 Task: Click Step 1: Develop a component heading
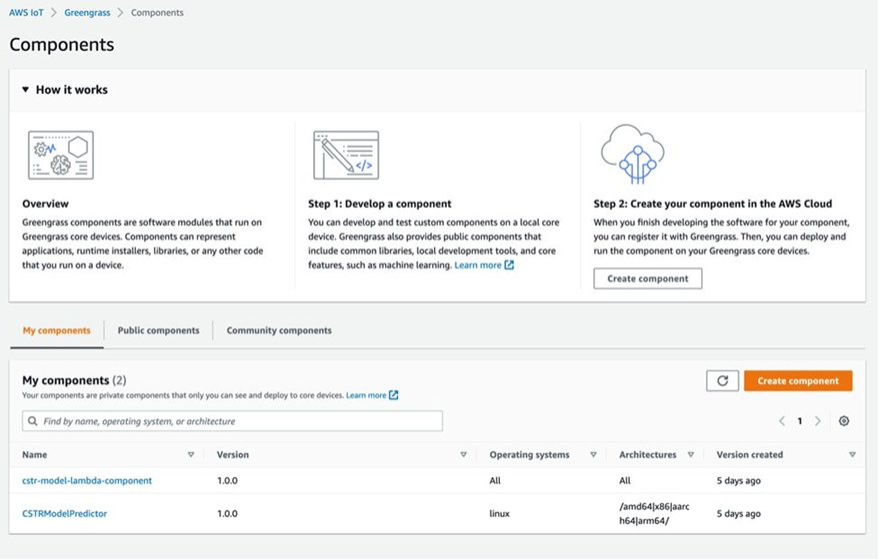[x=380, y=203]
